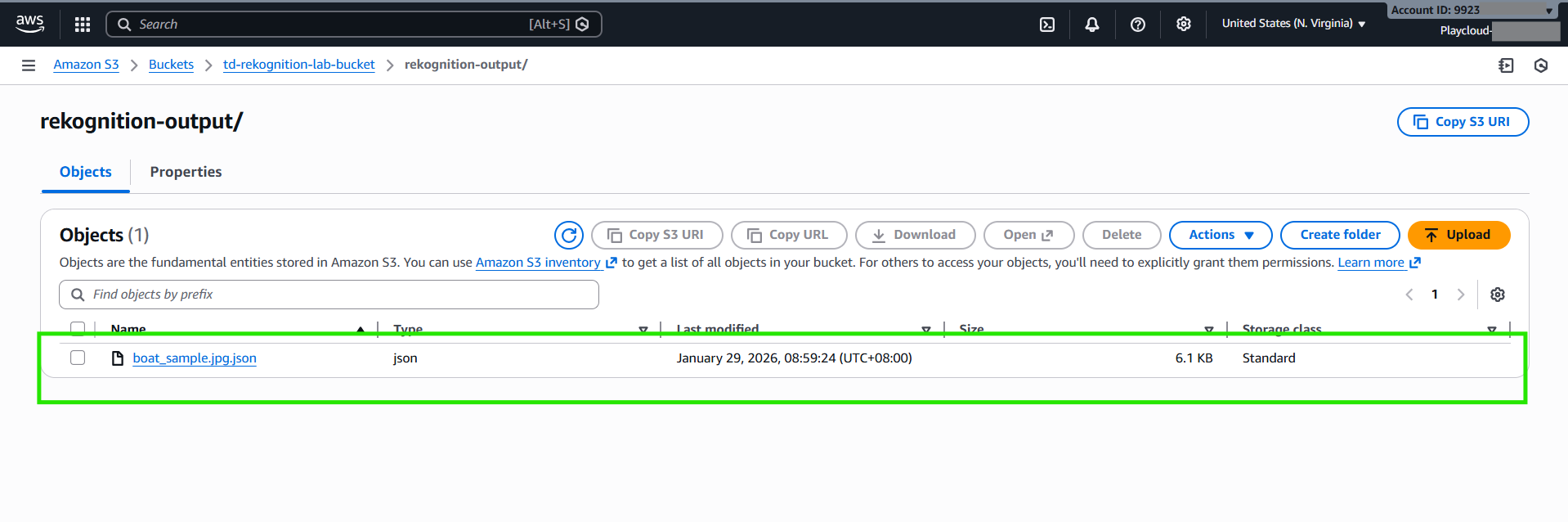1568x522 pixels.
Task: Click the AWS logo home icon
Action: pyautogui.click(x=30, y=24)
